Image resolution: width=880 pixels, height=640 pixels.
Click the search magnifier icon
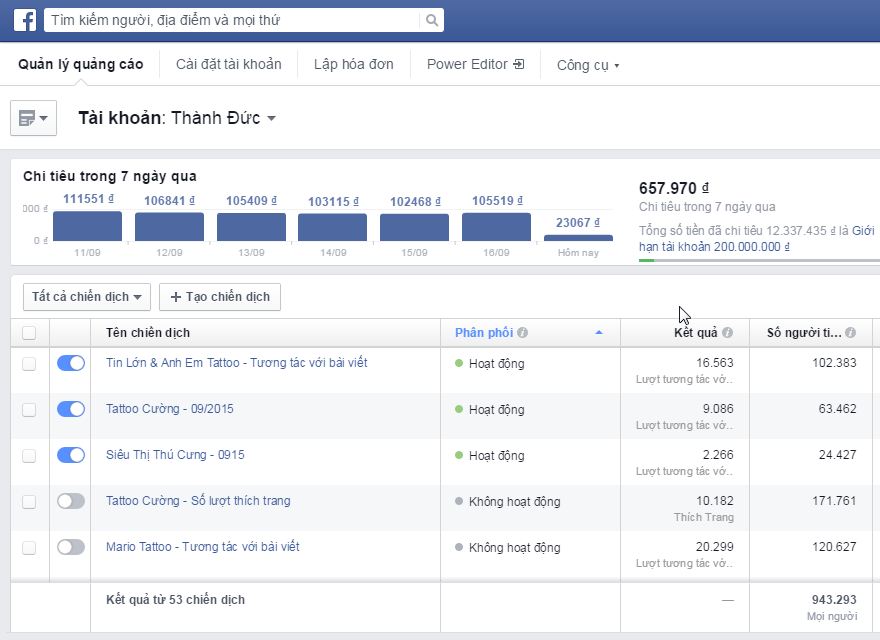[x=432, y=20]
